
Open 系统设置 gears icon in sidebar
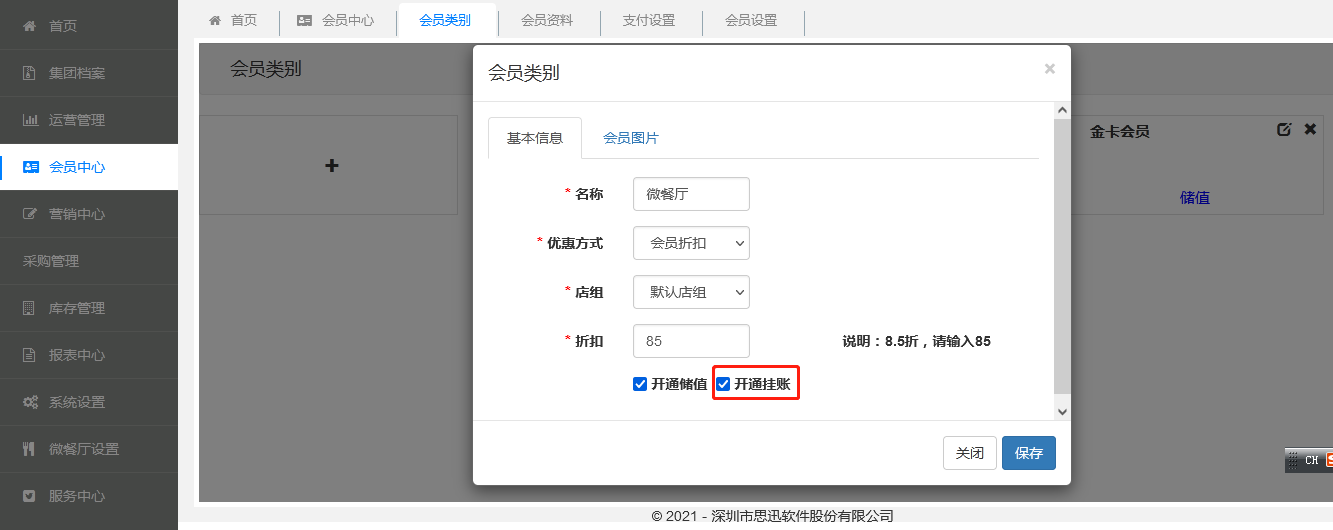pyautogui.click(x=30, y=402)
